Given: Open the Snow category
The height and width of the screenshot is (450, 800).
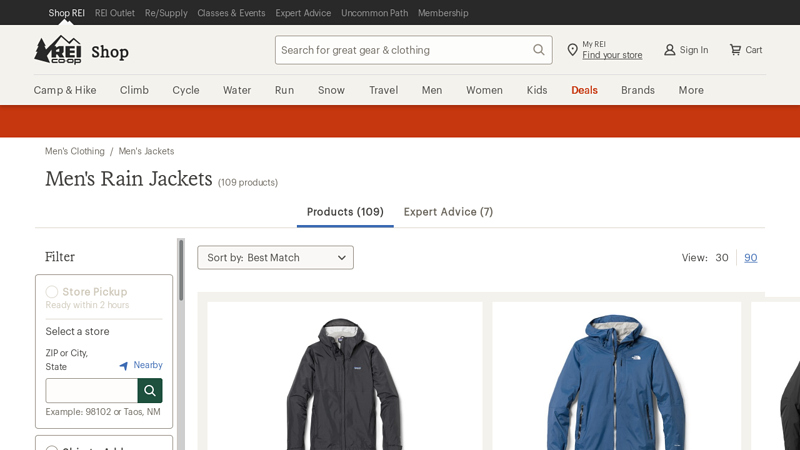Looking at the screenshot, I should pyautogui.click(x=331, y=90).
